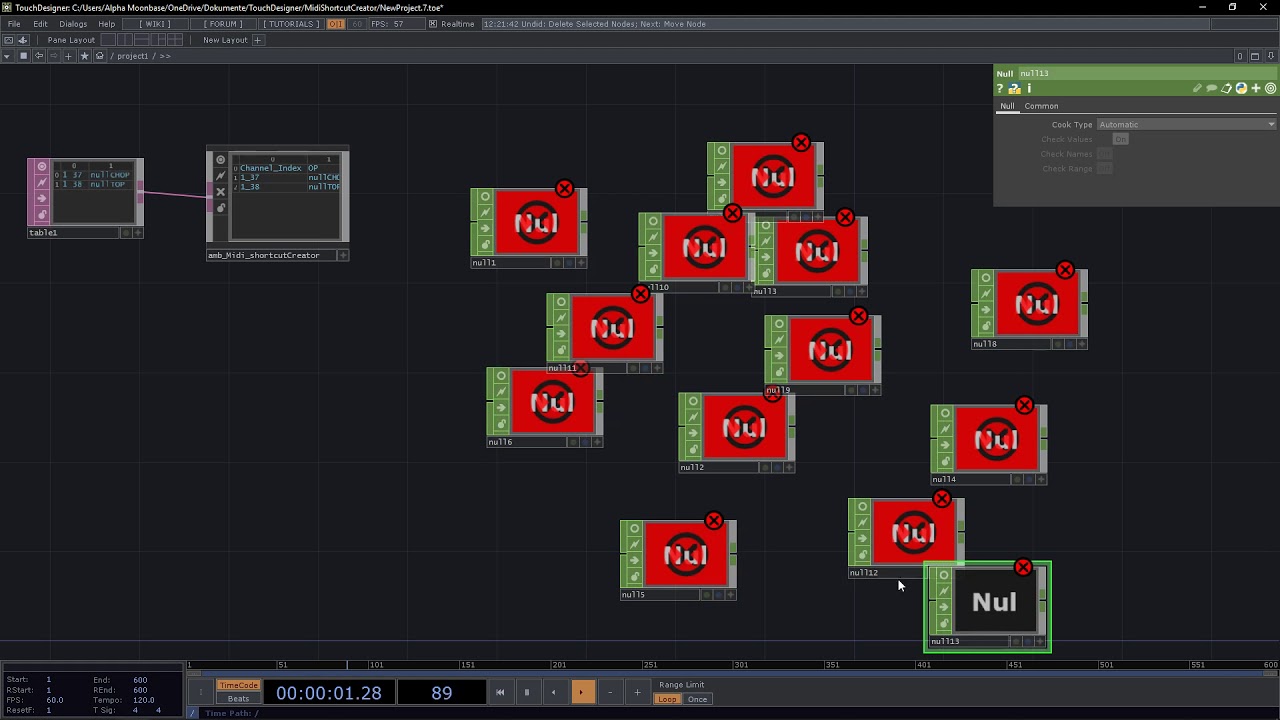Click the home icon in path bar
This screenshot has width=1280, height=720.
point(99,56)
